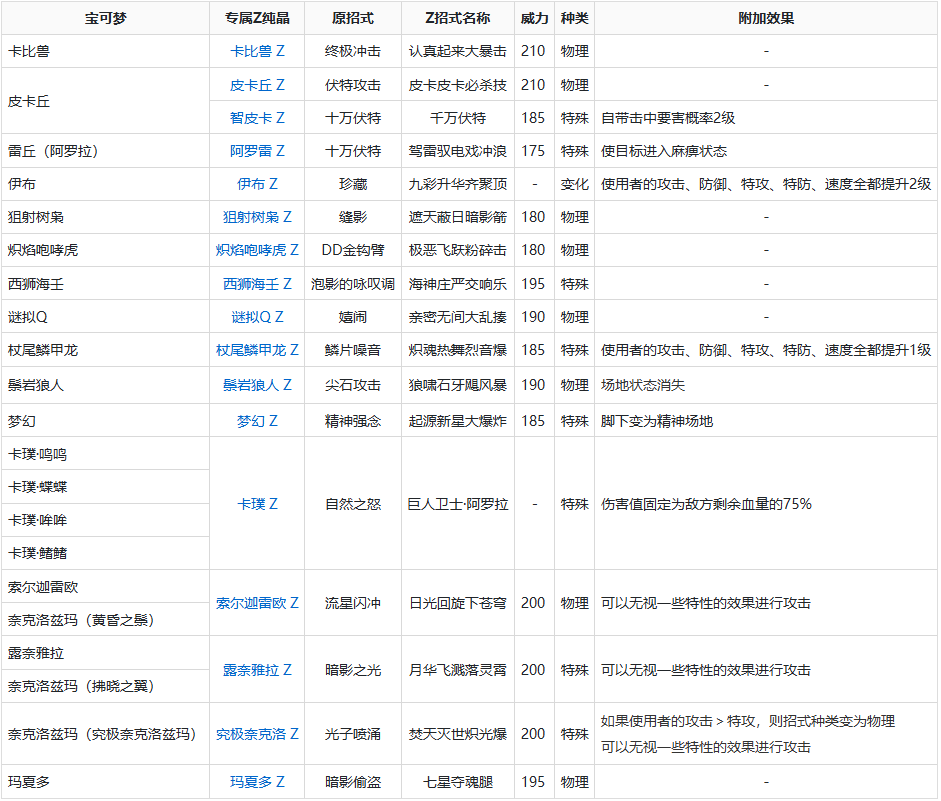Click the 脚下变为精神场地 effect
This screenshot has height=801, width=941.
657,421
